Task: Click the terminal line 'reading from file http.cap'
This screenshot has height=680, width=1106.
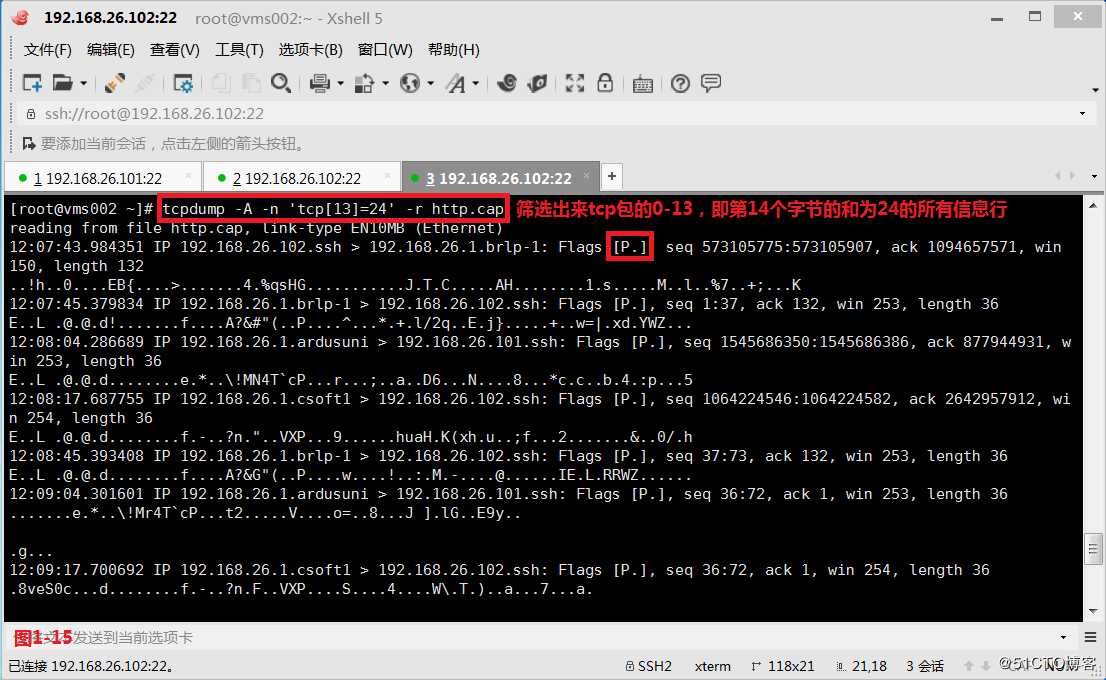Action: [x=256, y=228]
